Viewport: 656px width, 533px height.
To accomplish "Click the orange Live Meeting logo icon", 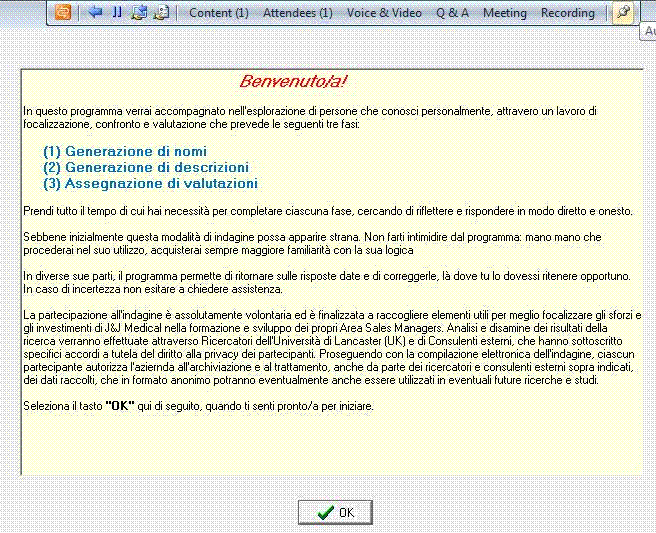I will (63, 13).
